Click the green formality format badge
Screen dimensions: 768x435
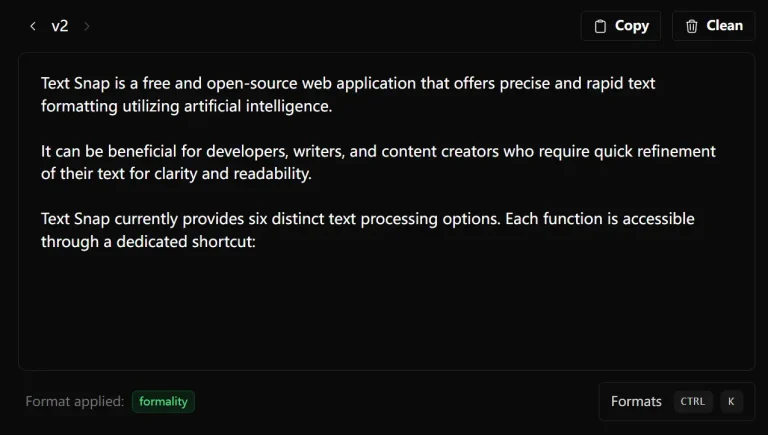coord(163,401)
